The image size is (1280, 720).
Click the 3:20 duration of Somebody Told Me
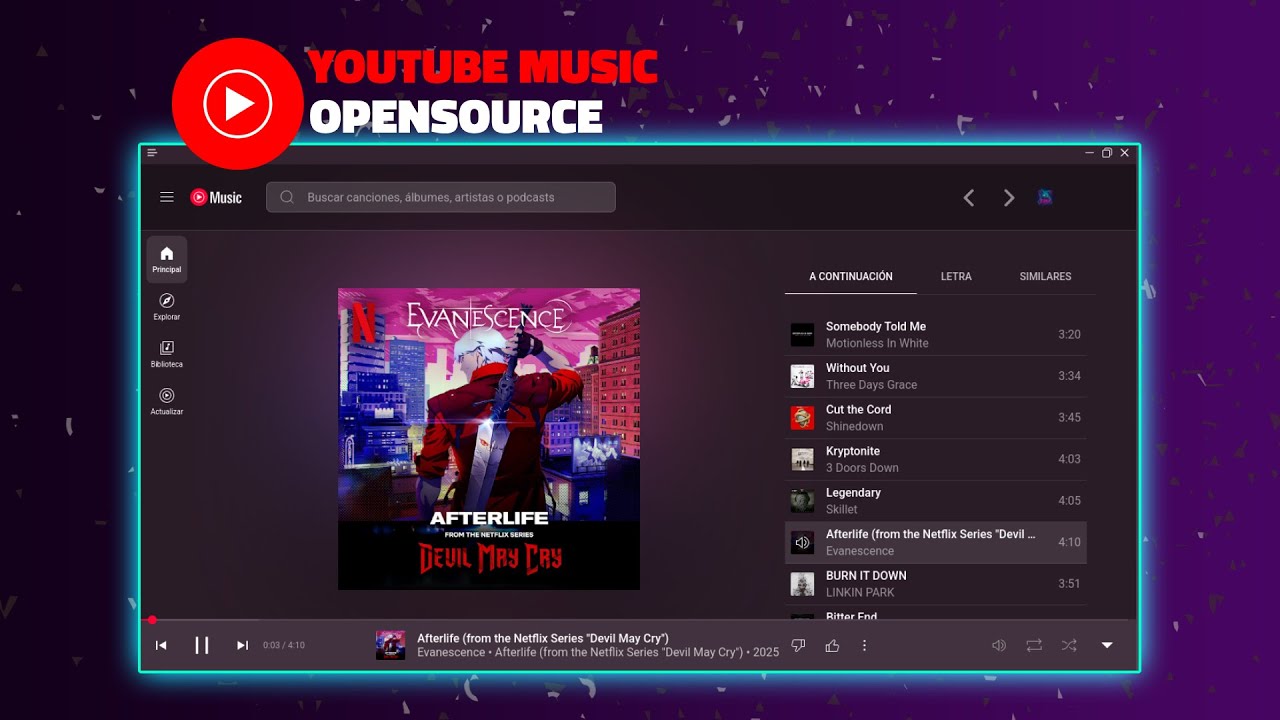(1069, 335)
